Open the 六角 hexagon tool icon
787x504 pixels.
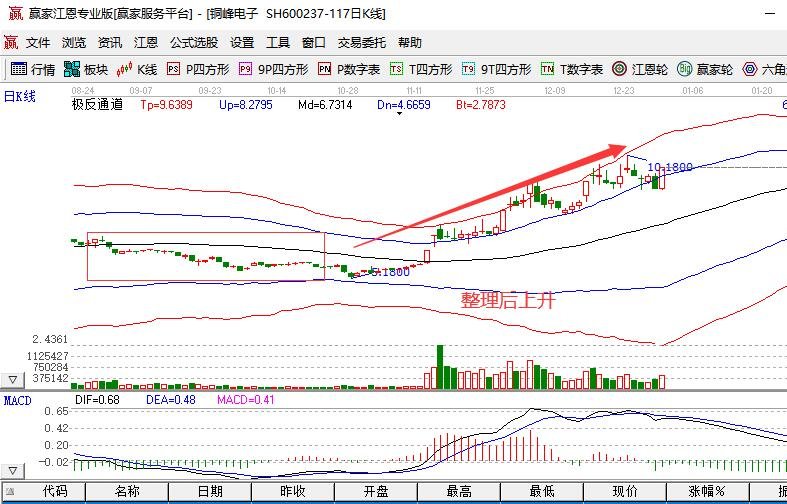[750, 69]
